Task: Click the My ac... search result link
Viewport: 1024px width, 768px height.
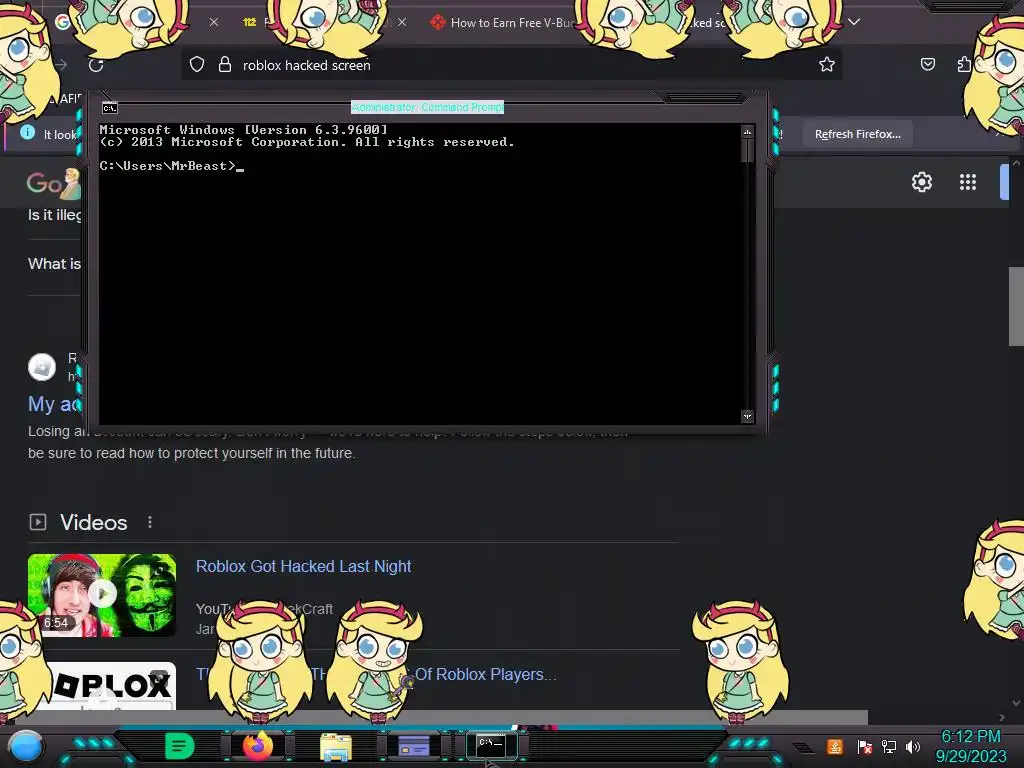Action: coord(54,404)
